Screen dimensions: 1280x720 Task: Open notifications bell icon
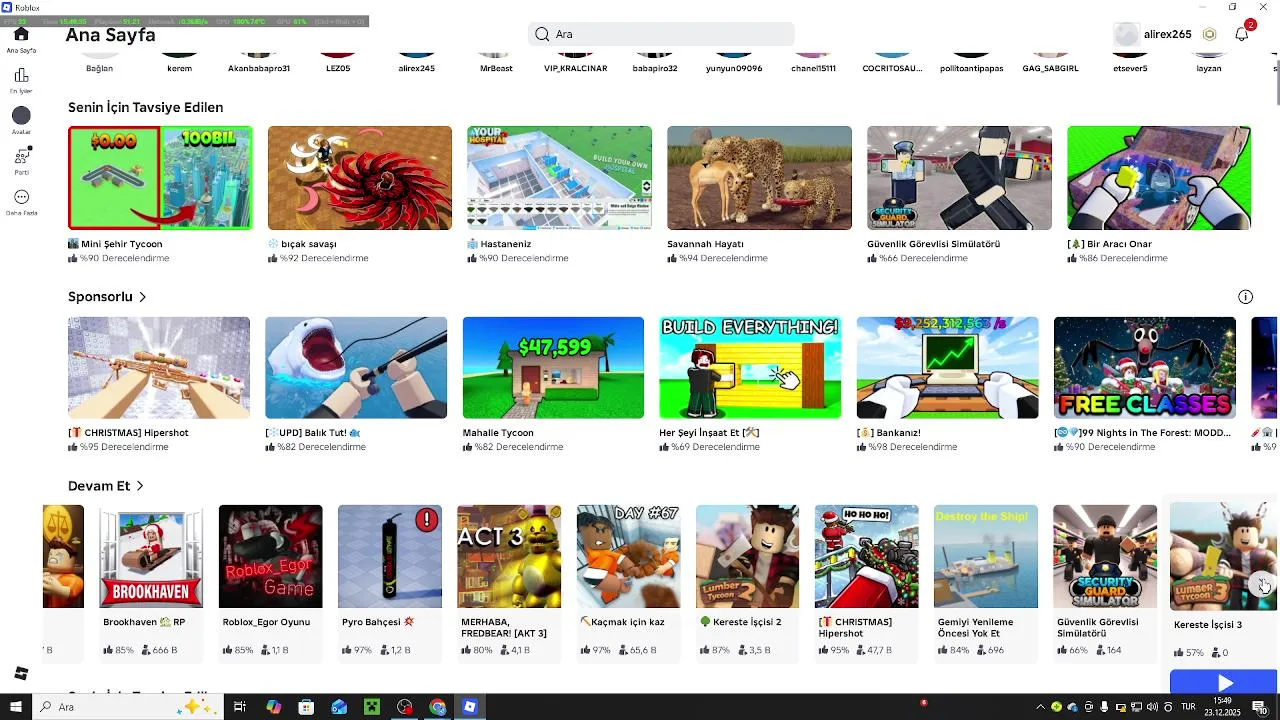pyautogui.click(x=1241, y=34)
